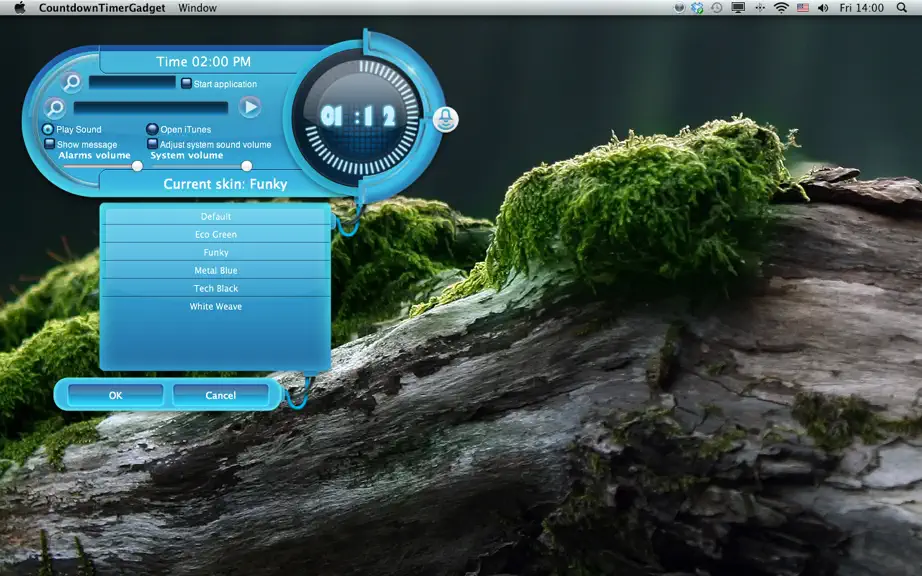This screenshot has width=922, height=576.
Task: Choose the Default skin from the list
Action: pos(216,216)
